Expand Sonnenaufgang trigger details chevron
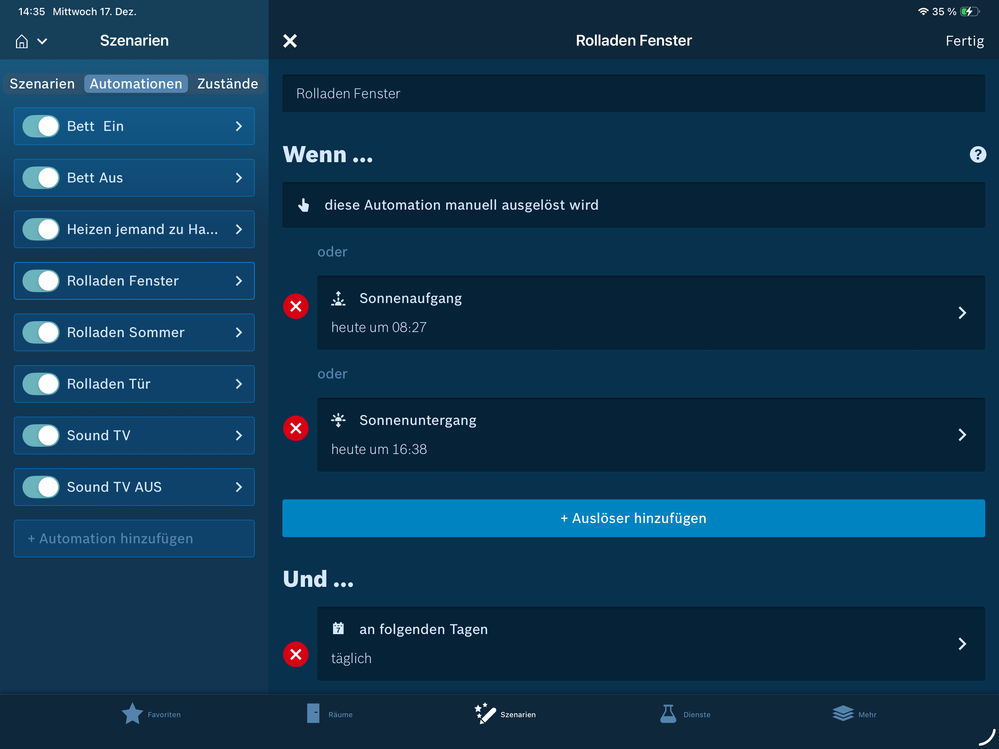 (x=962, y=313)
